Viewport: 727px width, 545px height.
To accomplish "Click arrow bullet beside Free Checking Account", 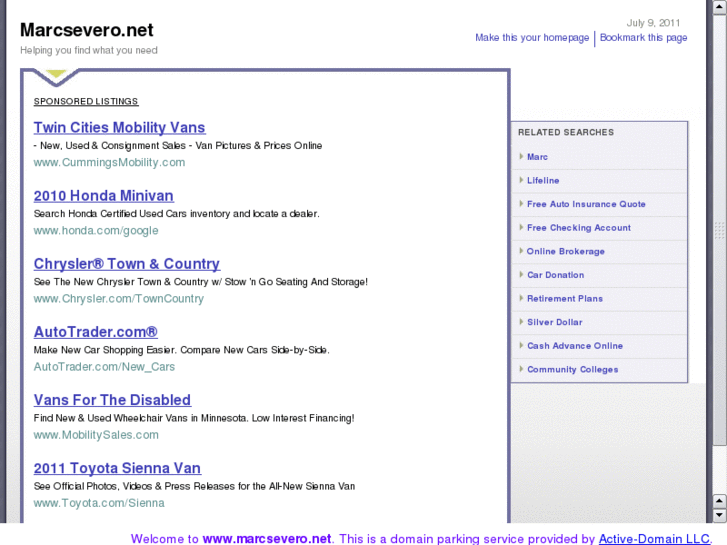I will point(521,227).
